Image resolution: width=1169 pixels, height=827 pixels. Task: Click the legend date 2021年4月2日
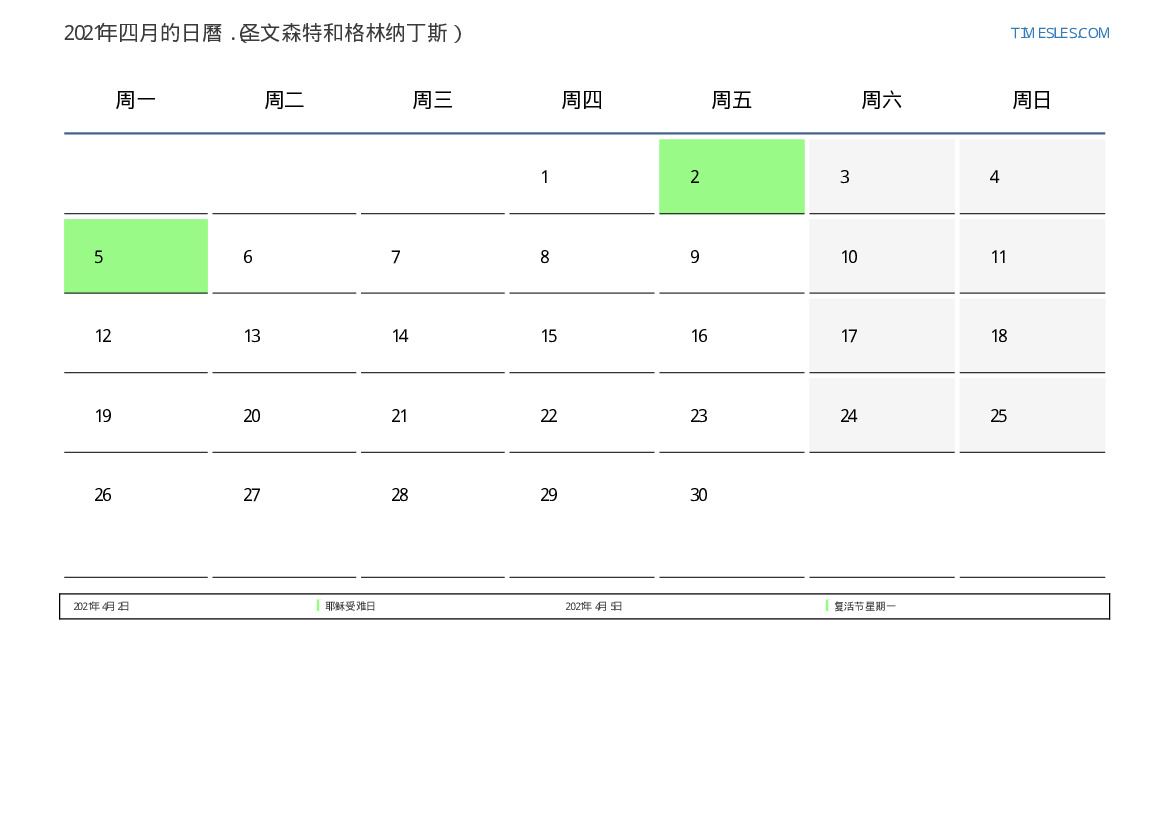tap(101, 606)
